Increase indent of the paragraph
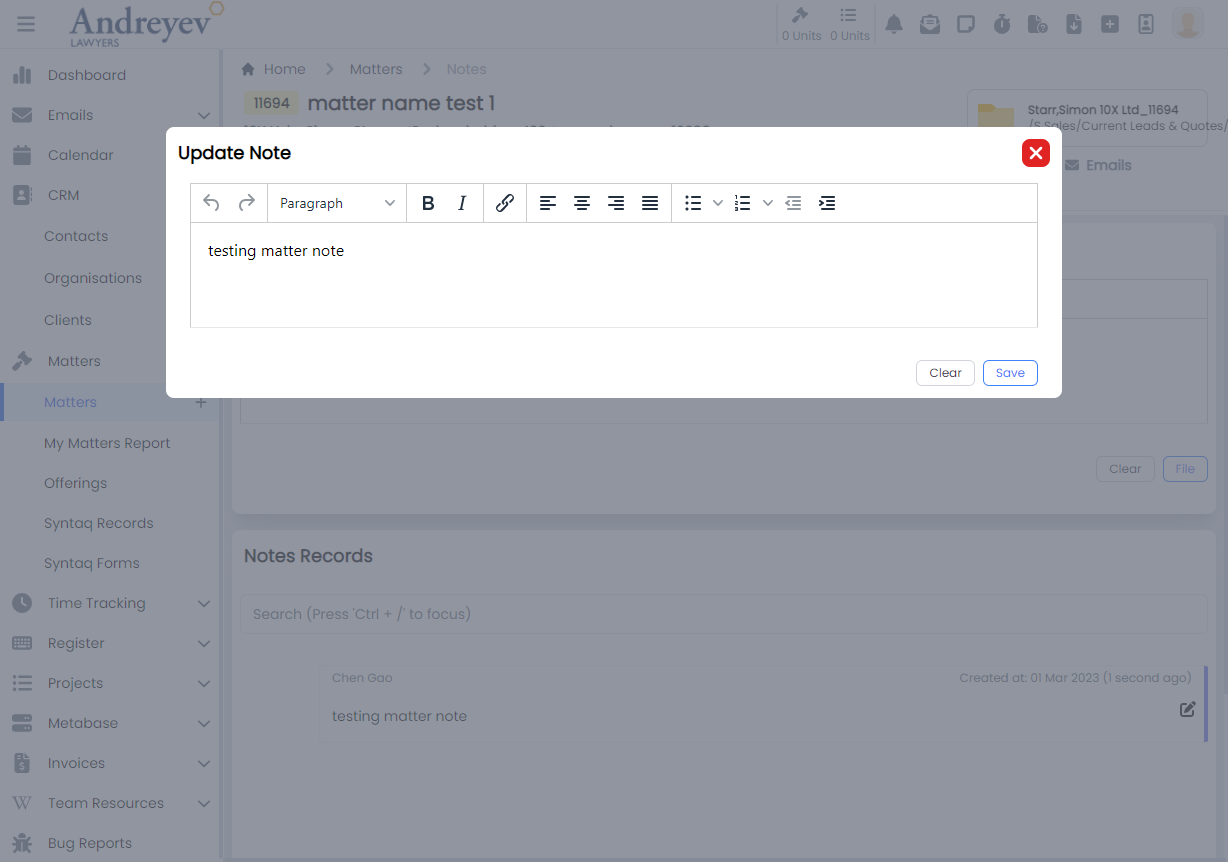The image size is (1228, 862). (827, 203)
